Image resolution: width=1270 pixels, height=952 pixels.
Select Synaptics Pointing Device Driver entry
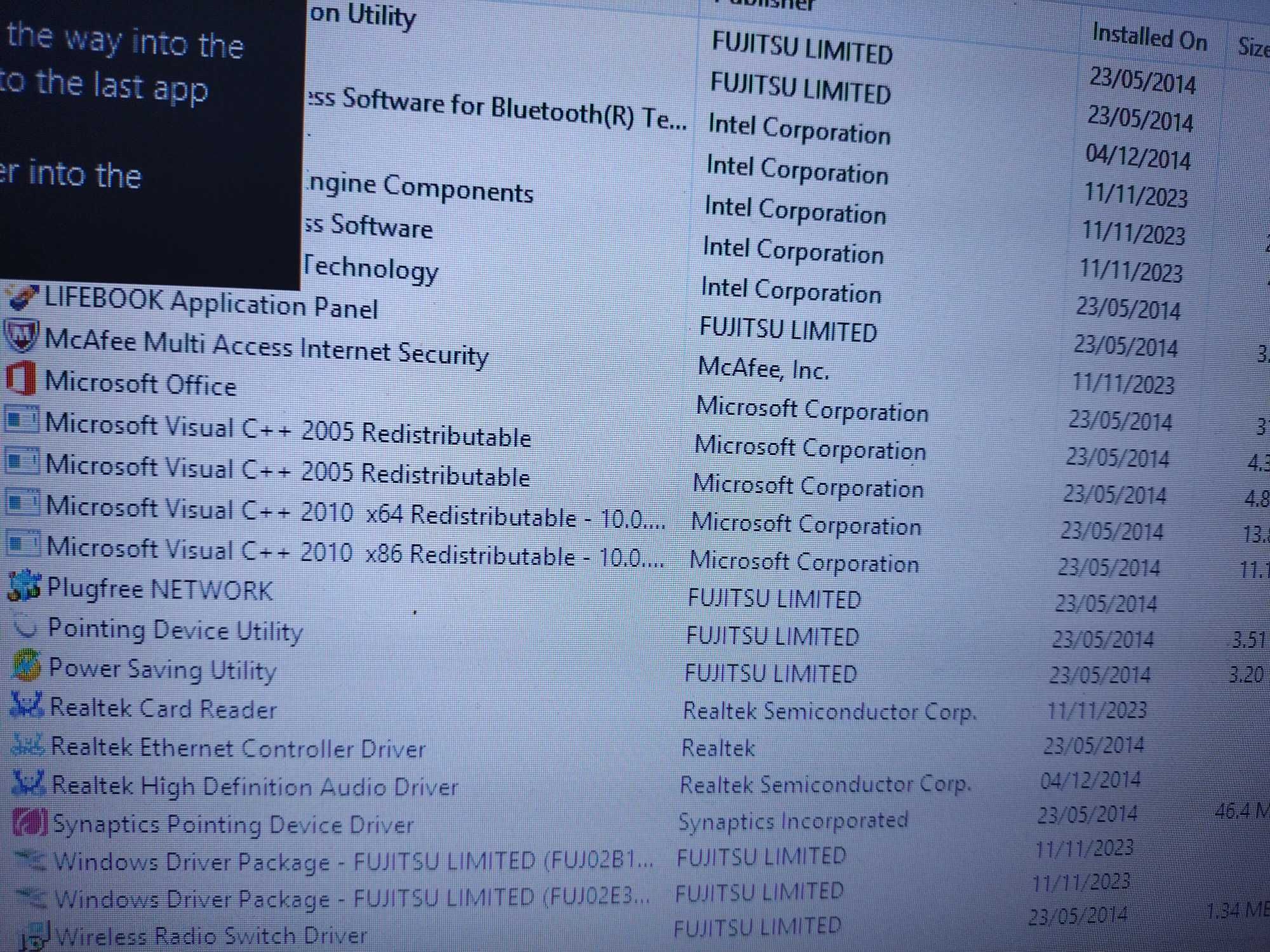tap(233, 824)
